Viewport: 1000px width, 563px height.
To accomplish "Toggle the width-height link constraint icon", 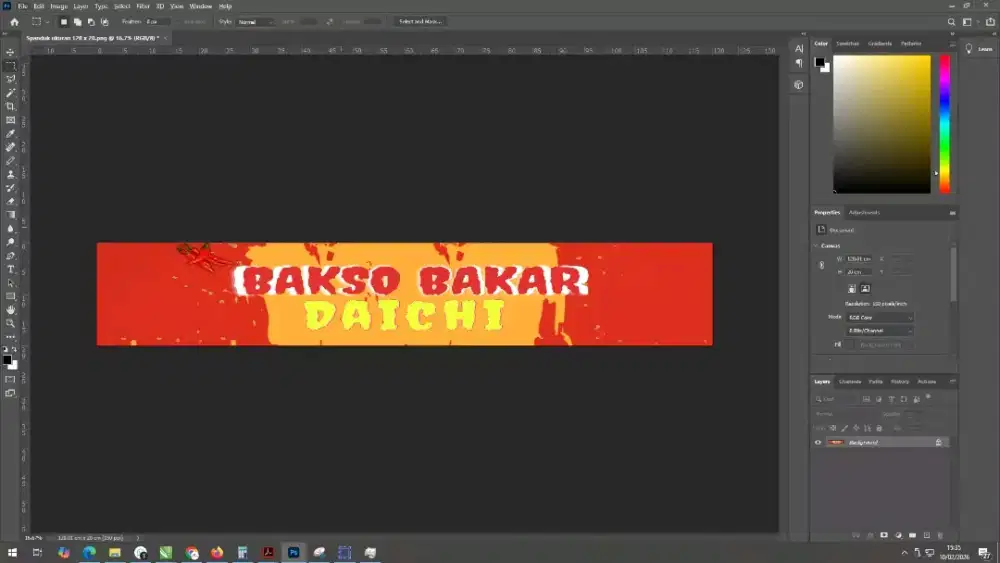I will point(821,265).
